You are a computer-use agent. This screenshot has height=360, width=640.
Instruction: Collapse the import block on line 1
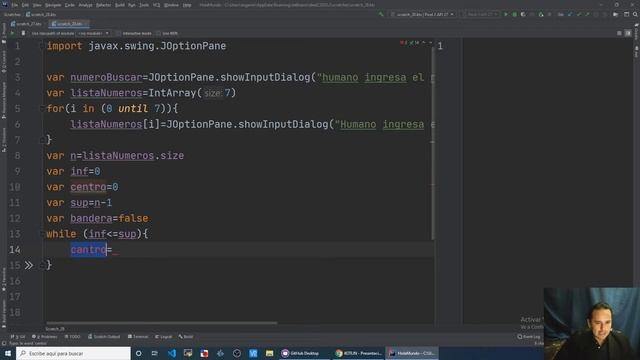(42, 46)
